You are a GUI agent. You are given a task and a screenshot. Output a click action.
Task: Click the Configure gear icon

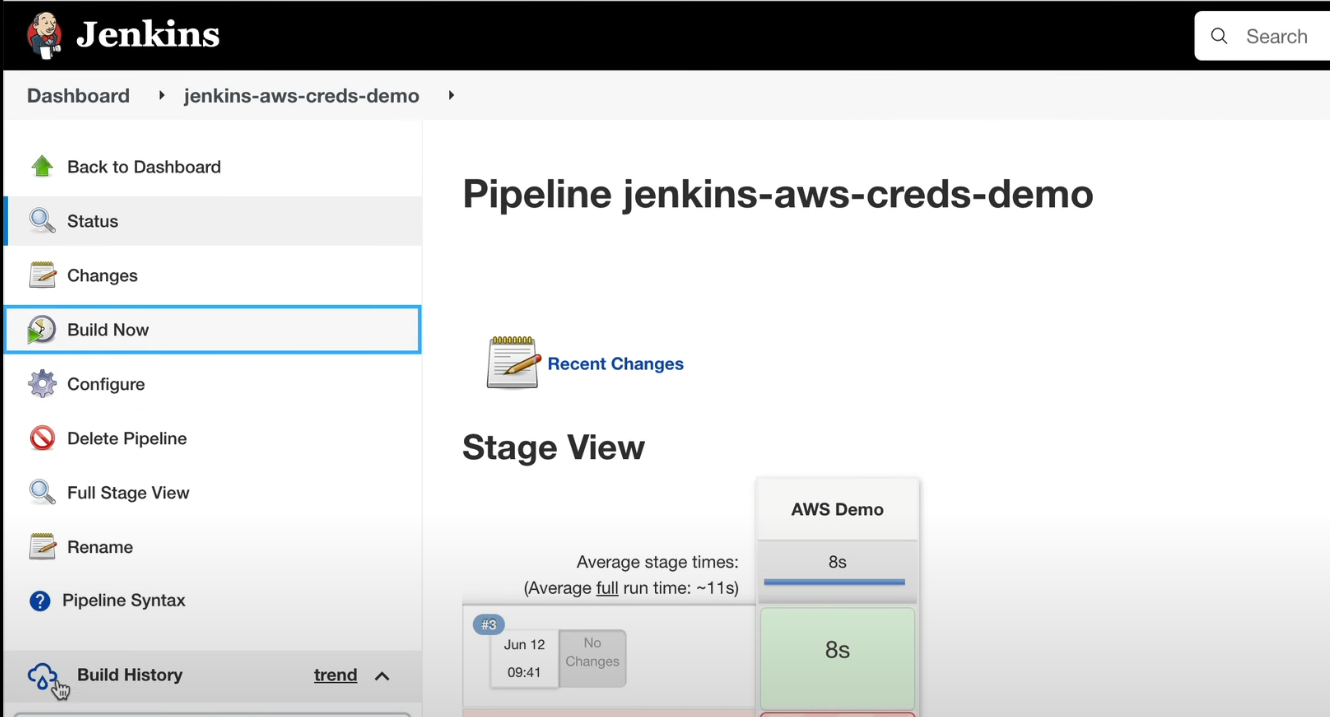(42, 384)
